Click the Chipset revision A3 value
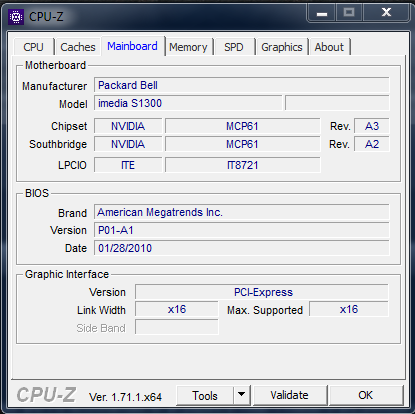 (x=372, y=126)
